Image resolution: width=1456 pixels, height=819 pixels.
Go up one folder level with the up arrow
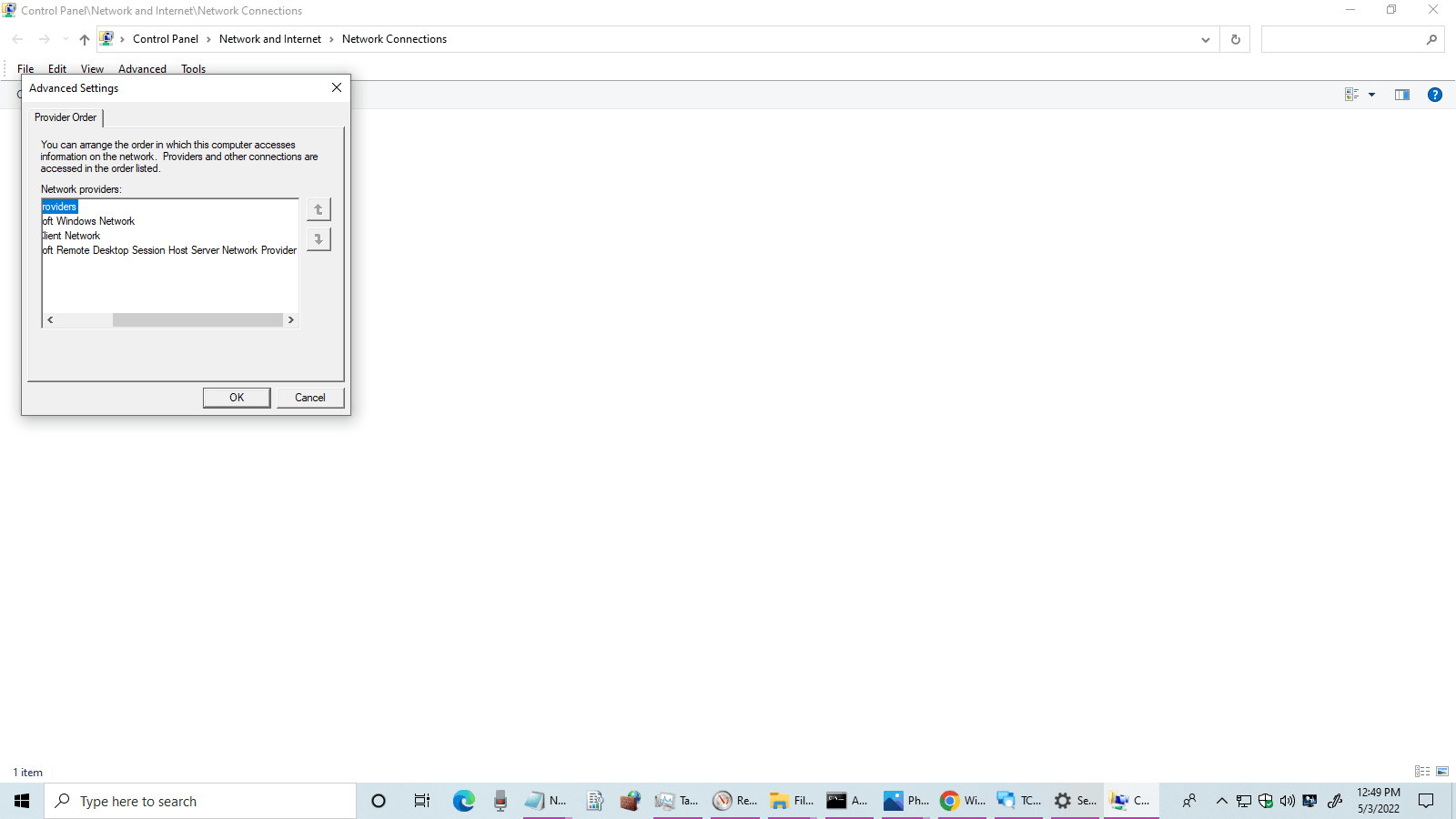pos(85,39)
